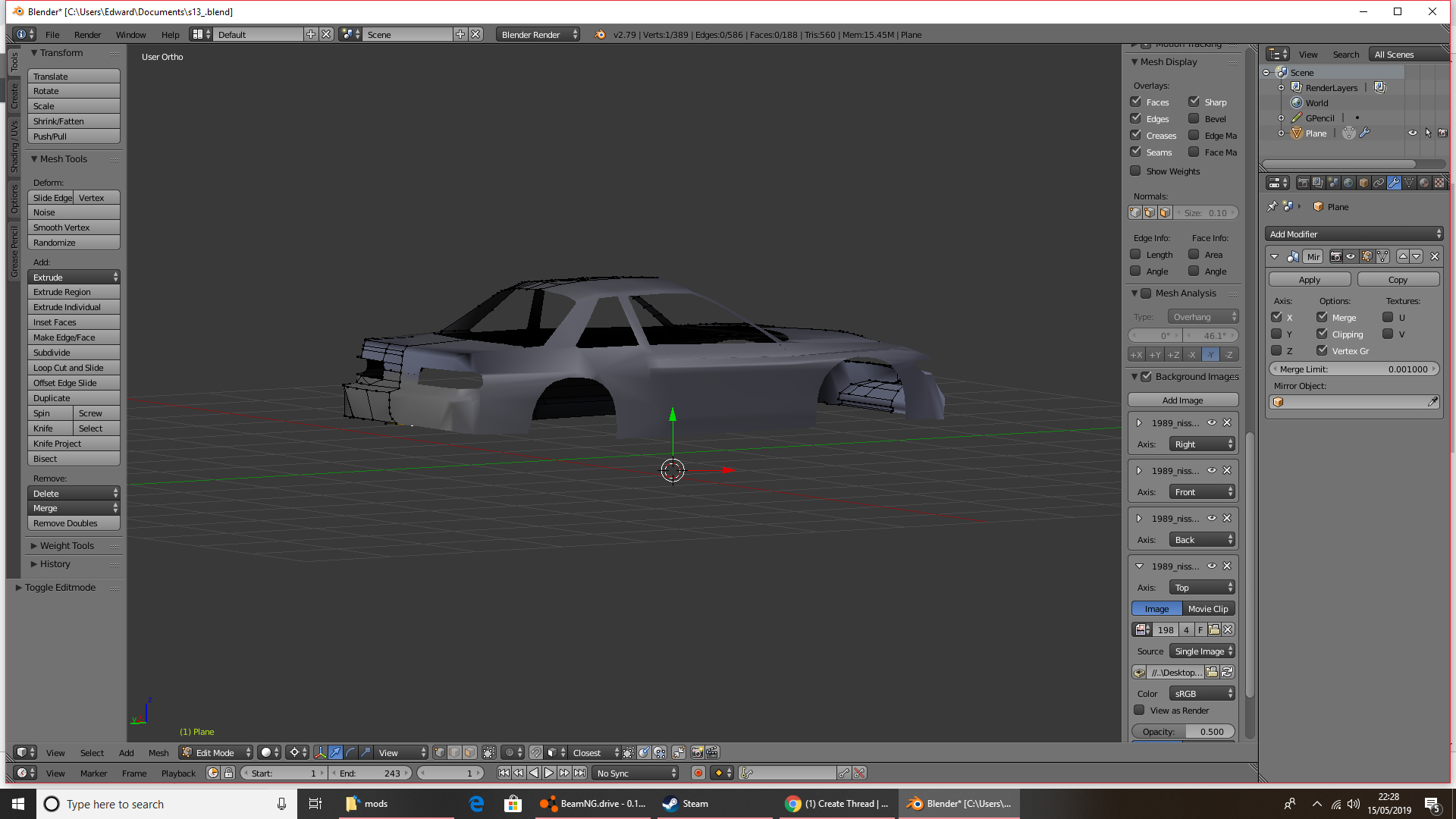Toggle the Seams overlay checkbox
Viewport: 1456px width, 819px height.
coord(1136,152)
